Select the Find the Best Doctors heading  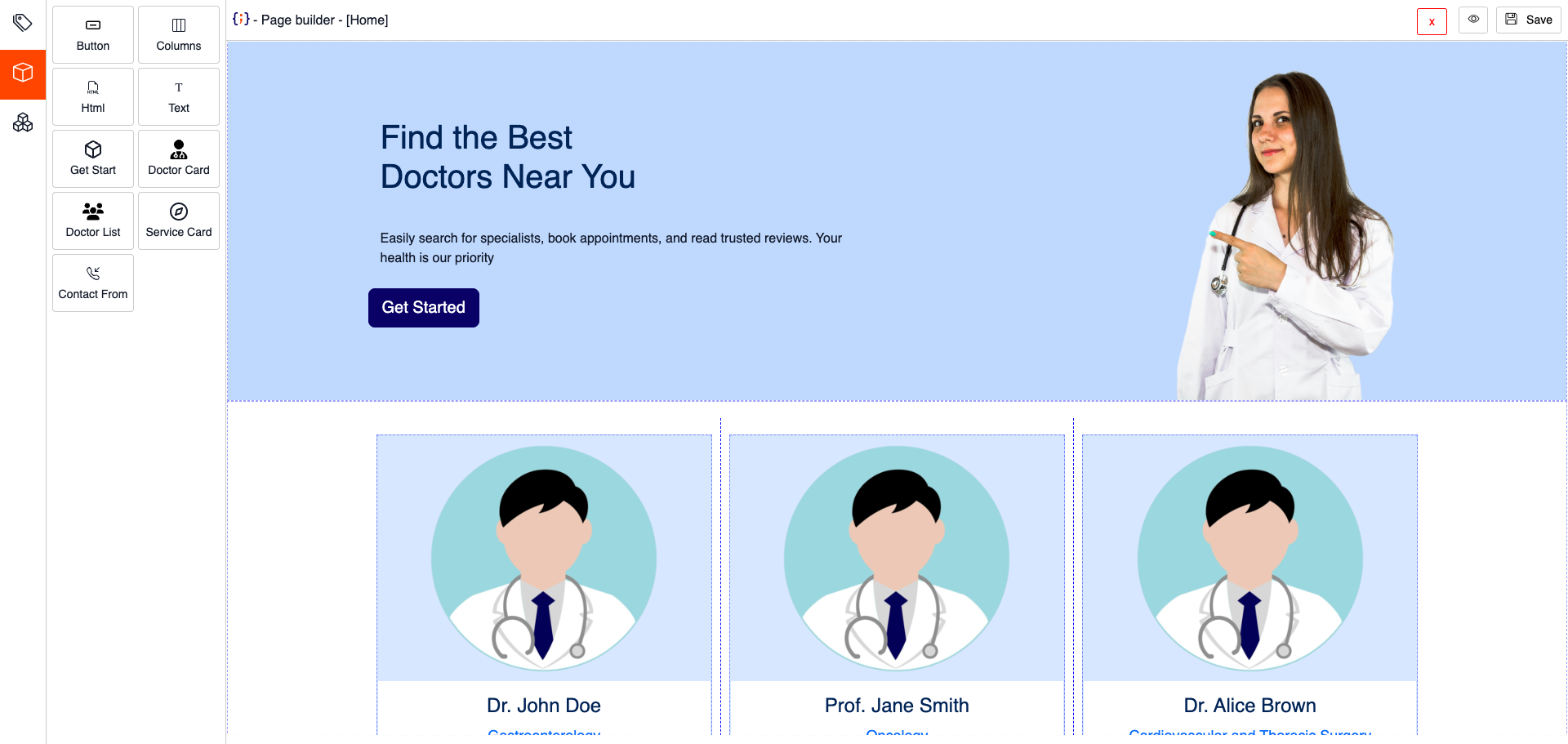[x=507, y=157]
